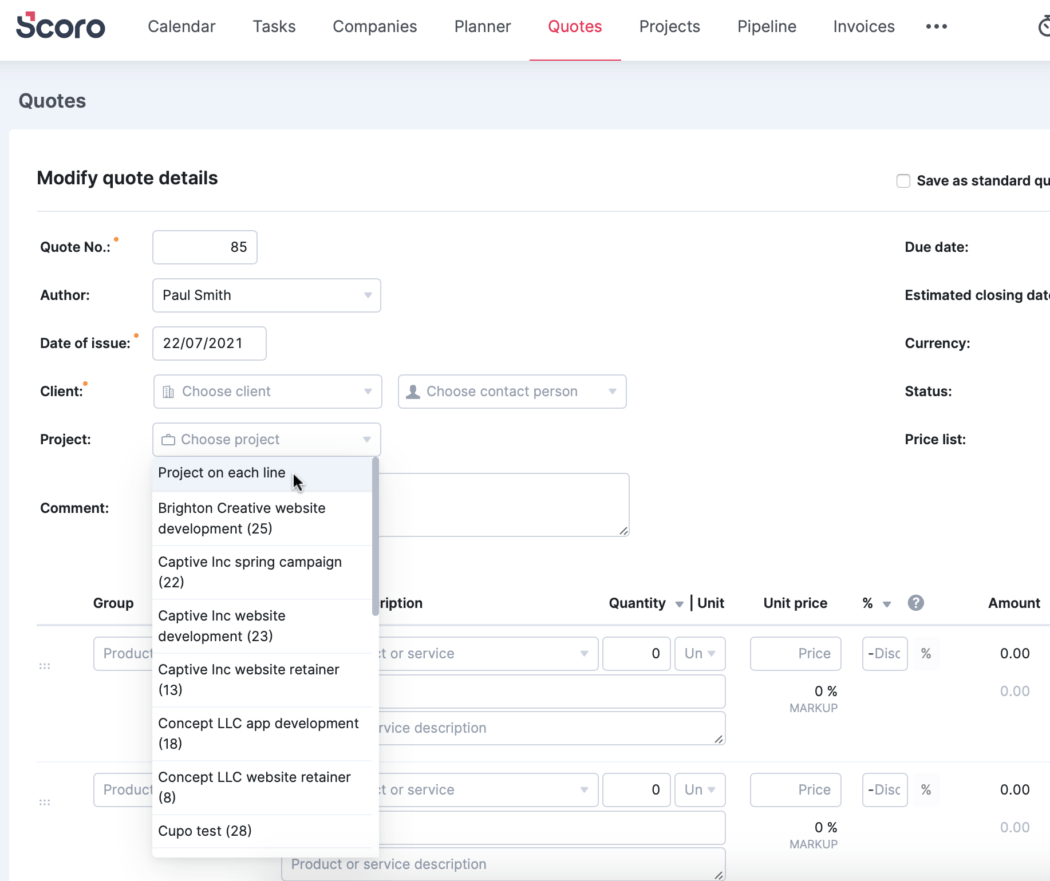Choose Concept LLC website retainer (8)
The width and height of the screenshot is (1050, 881).
point(262,787)
